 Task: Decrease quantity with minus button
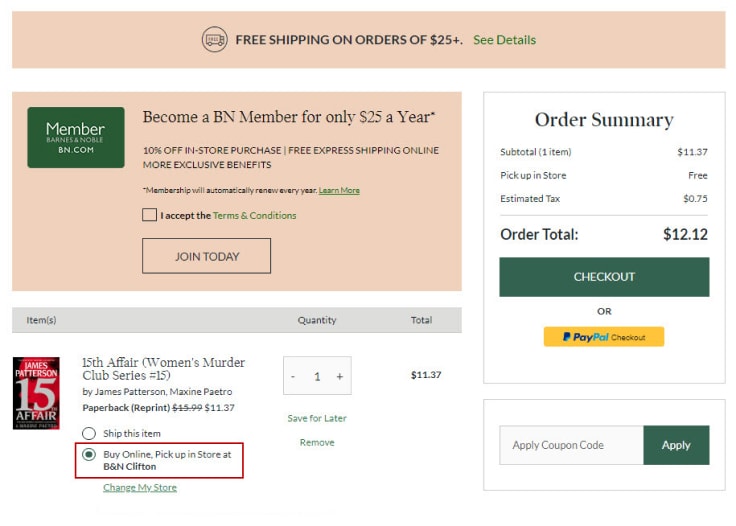[x=293, y=376]
